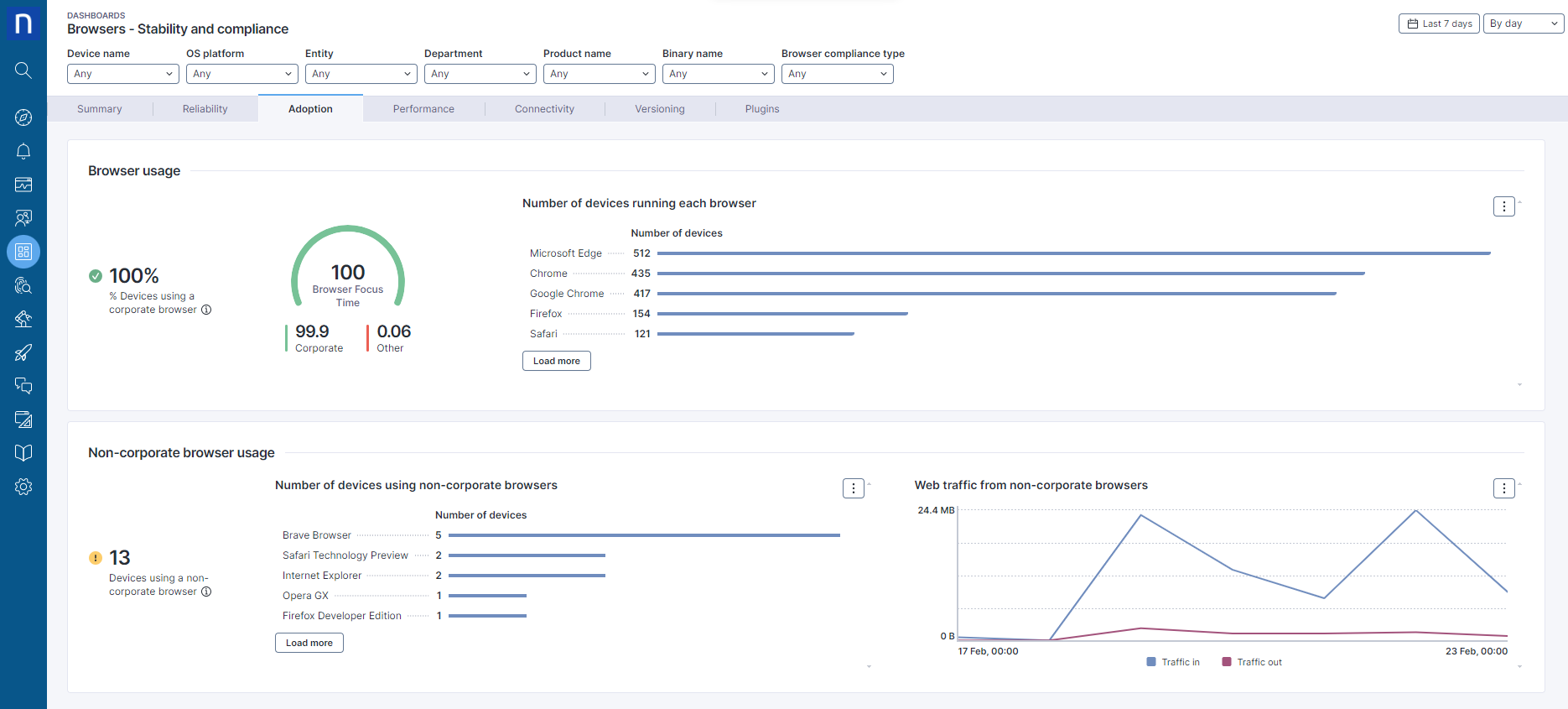Click the Browser Focus Time gauge
The width and height of the screenshot is (1568, 709).
[x=348, y=268]
